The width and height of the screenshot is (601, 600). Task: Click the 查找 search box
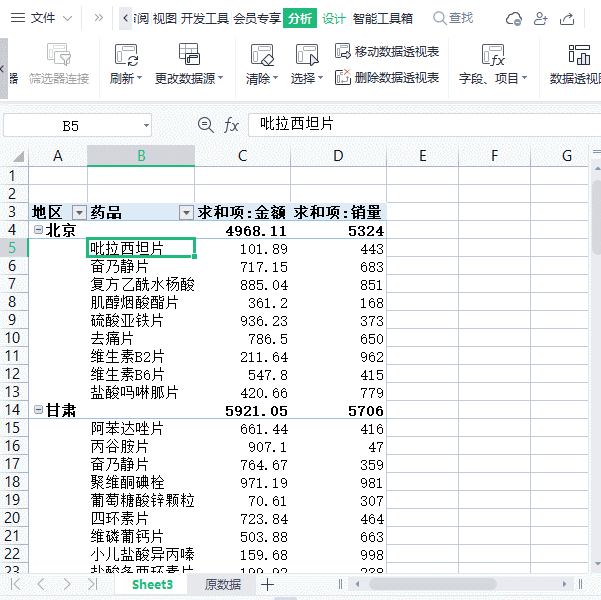(453, 18)
